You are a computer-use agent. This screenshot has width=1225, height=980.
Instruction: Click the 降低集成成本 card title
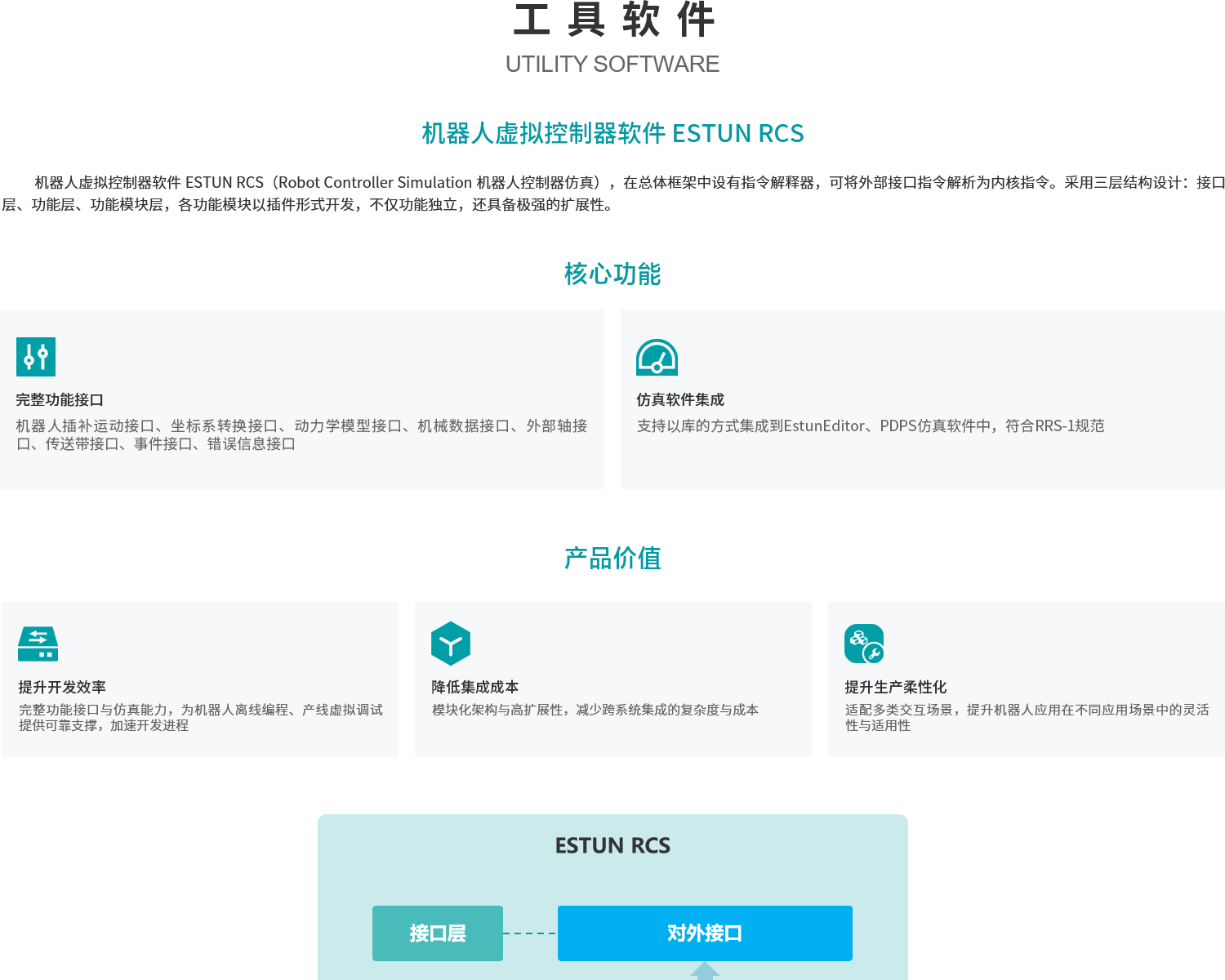475,688
